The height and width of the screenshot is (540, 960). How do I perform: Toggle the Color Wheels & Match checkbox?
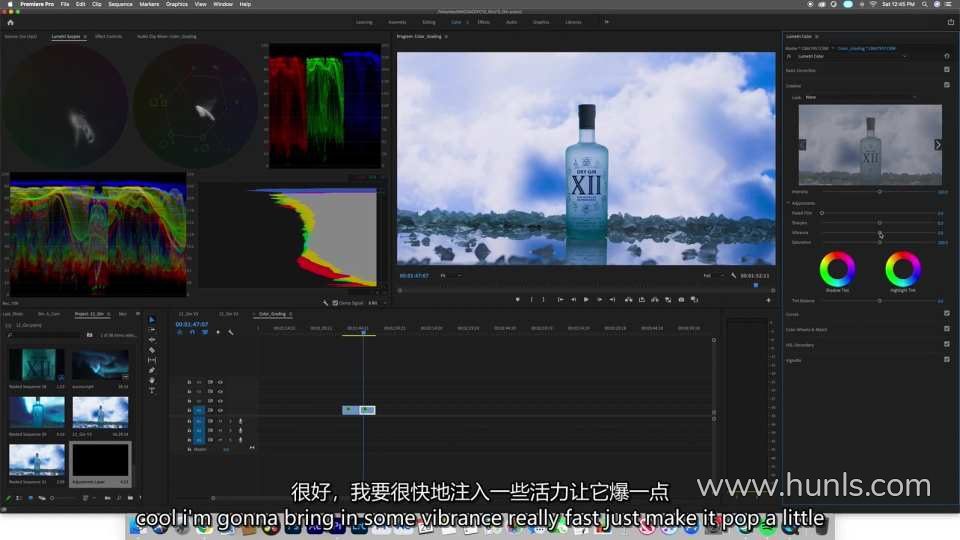947,329
